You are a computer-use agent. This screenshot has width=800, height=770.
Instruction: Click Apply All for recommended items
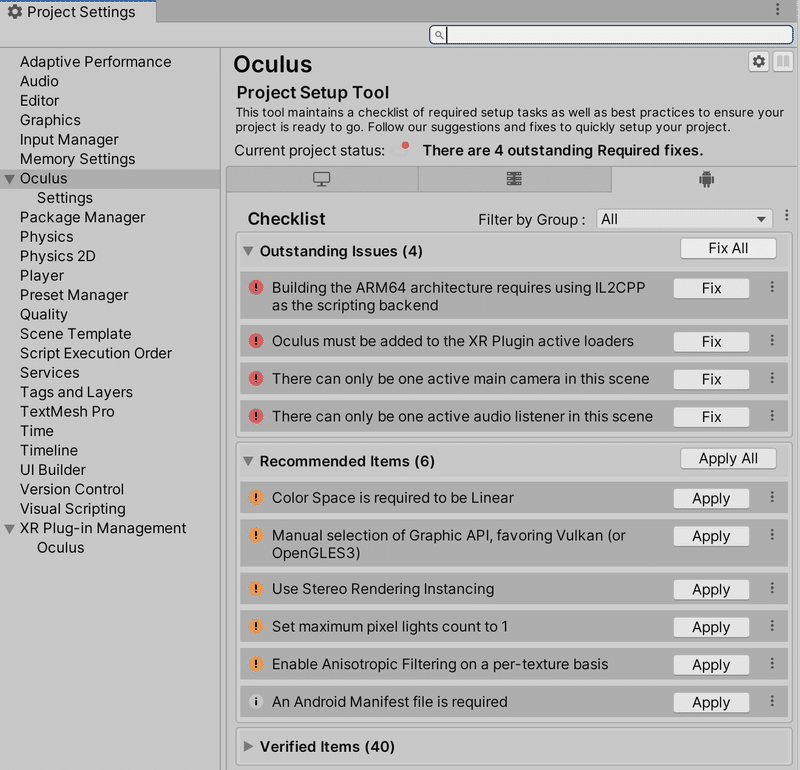(728, 459)
